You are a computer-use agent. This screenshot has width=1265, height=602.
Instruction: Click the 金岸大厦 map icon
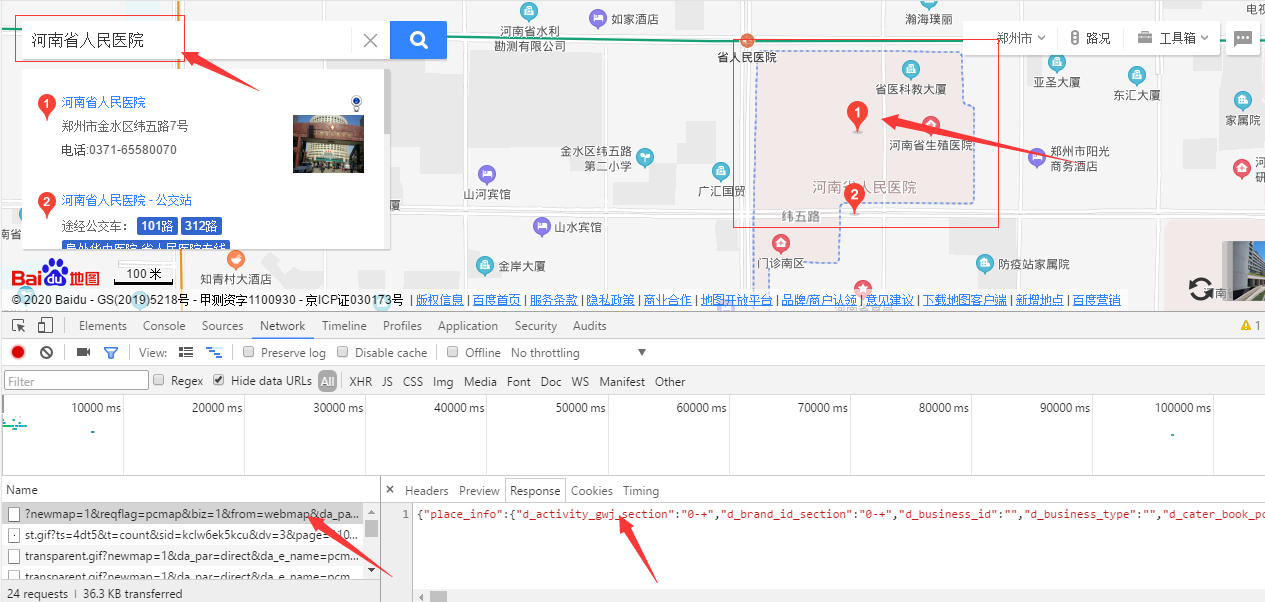[x=485, y=266]
